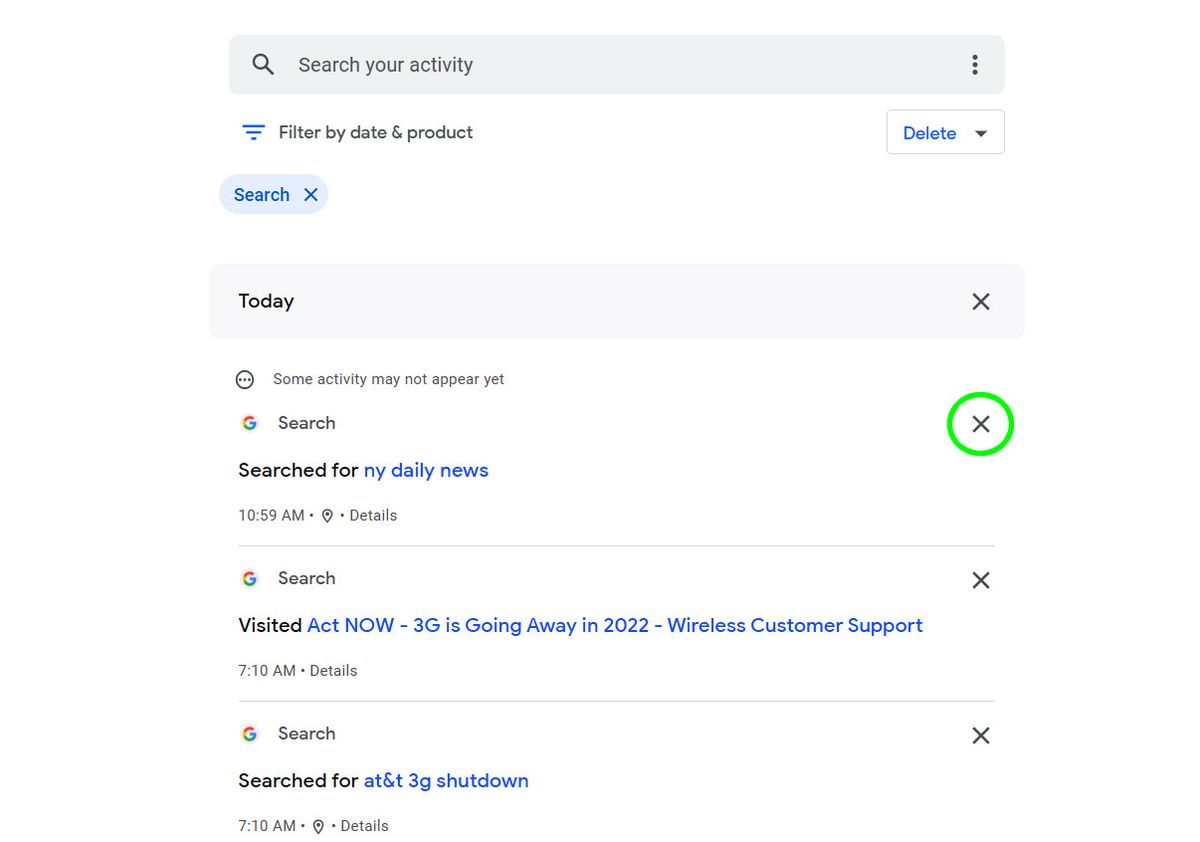Open the three-dot options menu icon

point(975,64)
